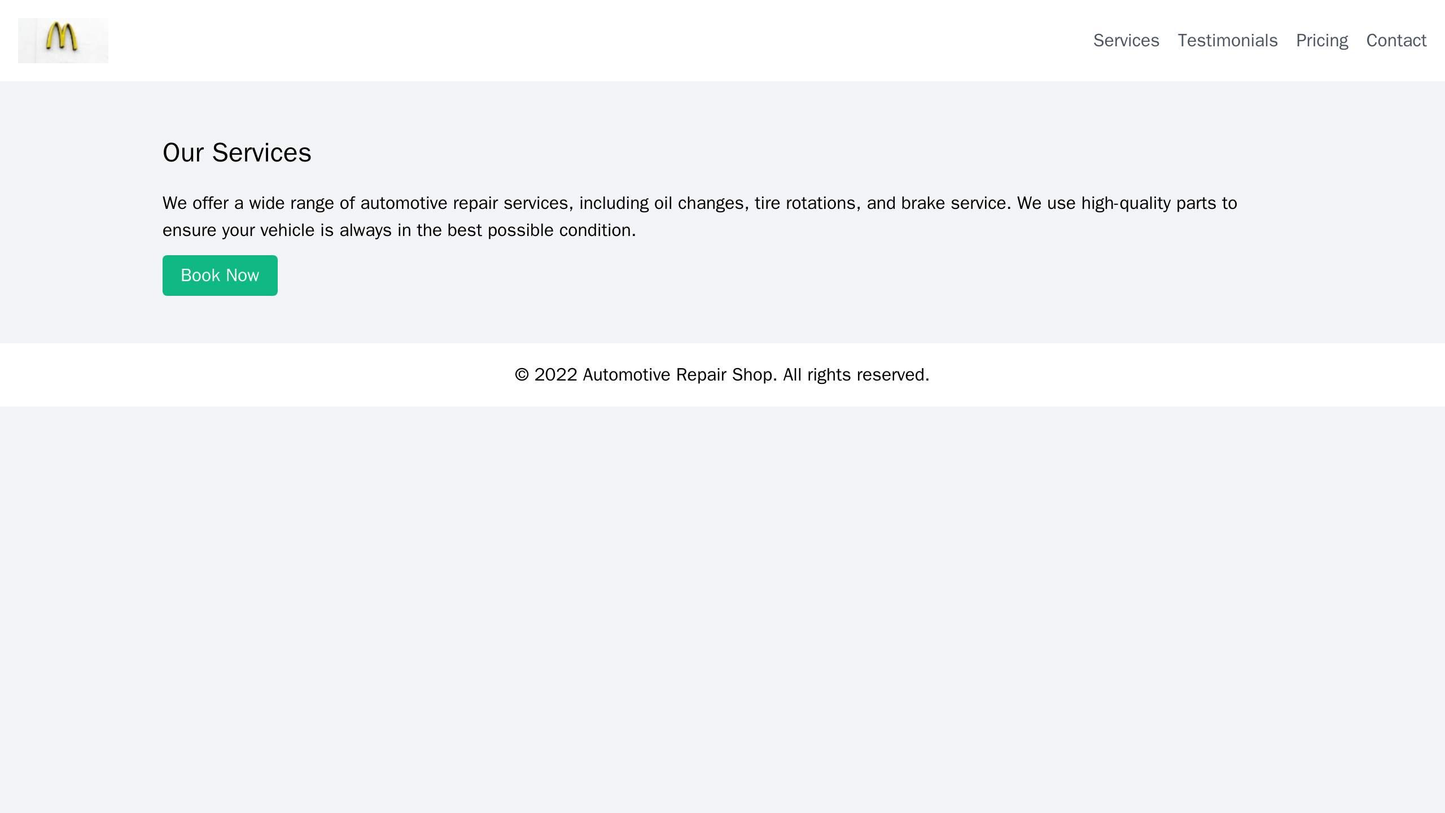
Task: Click the golden arches logo image
Action: tap(63, 40)
